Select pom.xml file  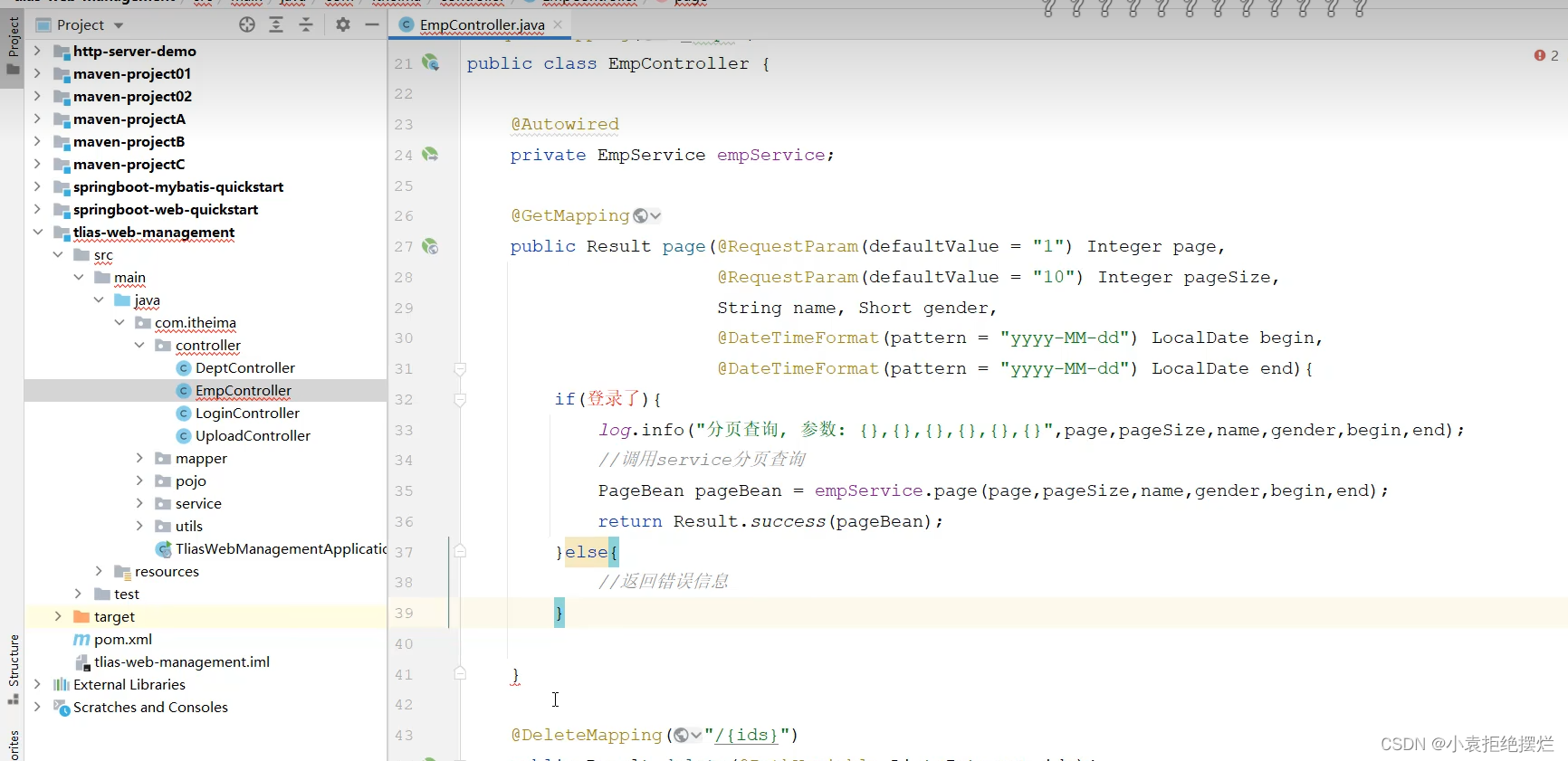(x=123, y=640)
